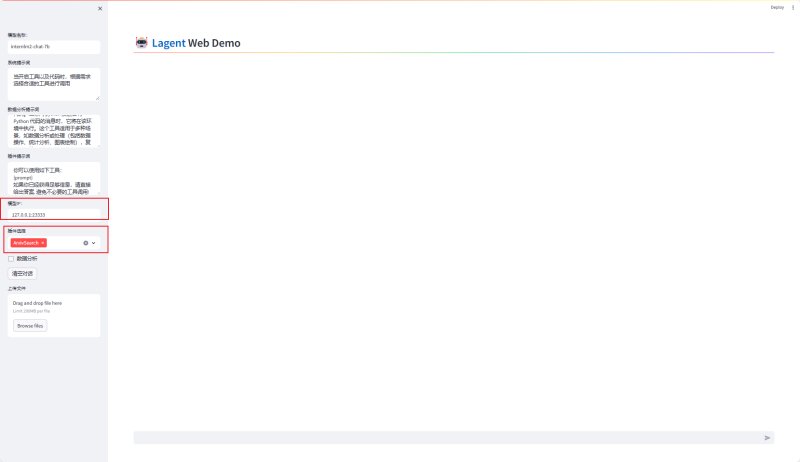Click the model name field 'internlm2-chat-7b'
The image size is (800, 462).
(x=54, y=46)
